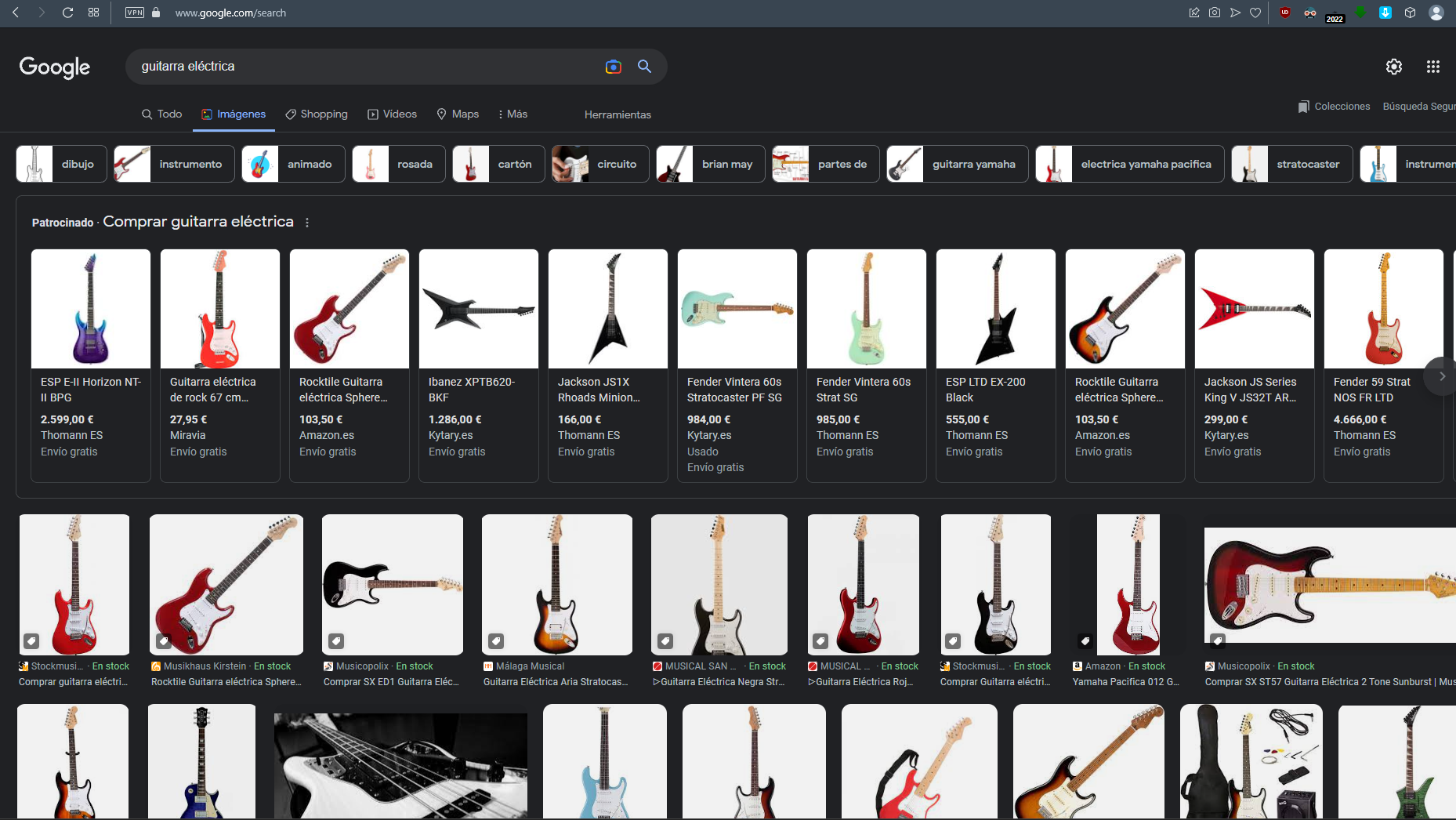Open the blue download arrow extension
This screenshot has width=1456, height=820.
pyautogui.click(x=1385, y=13)
